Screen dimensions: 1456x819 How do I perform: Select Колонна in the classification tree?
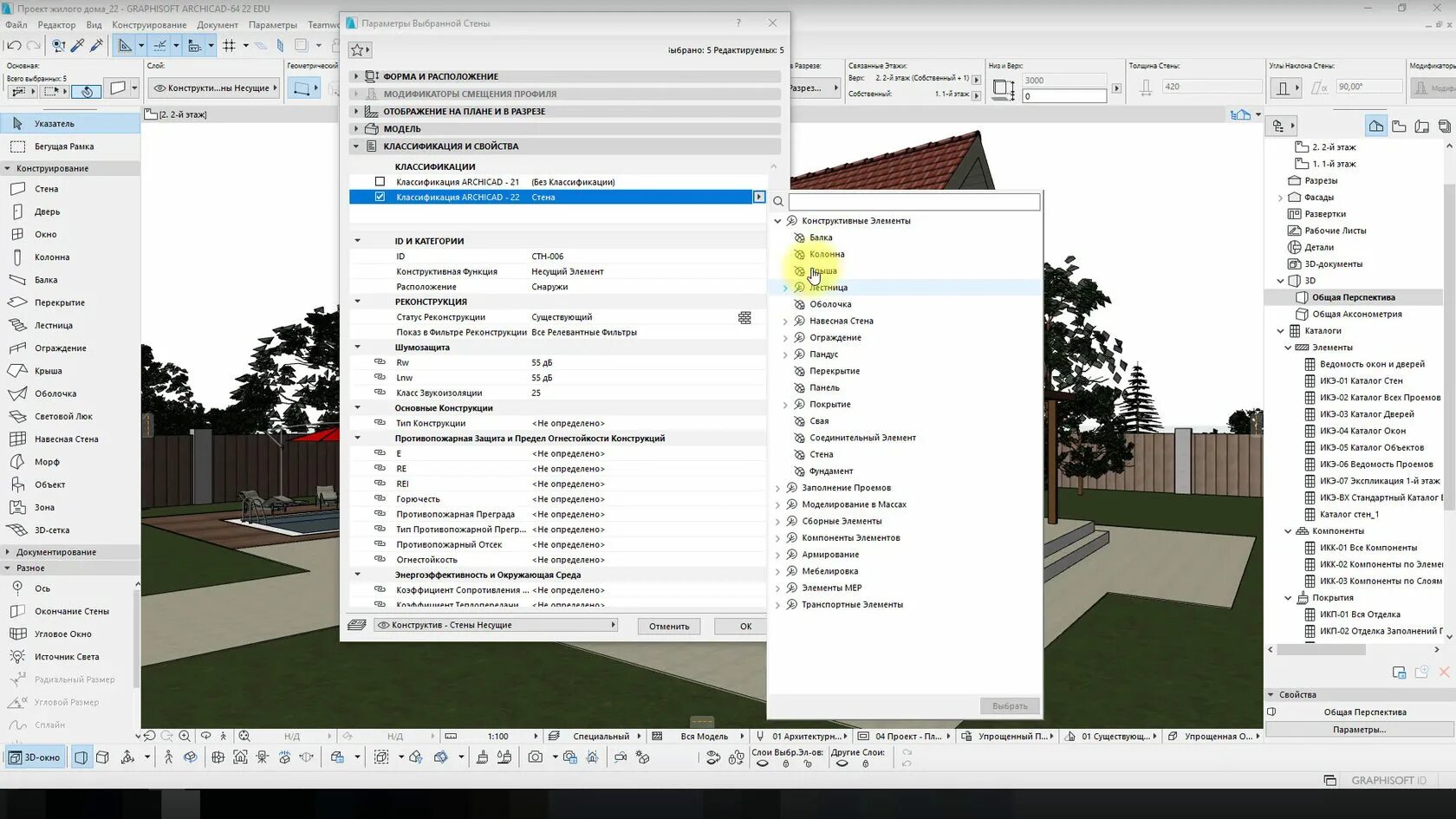826,254
